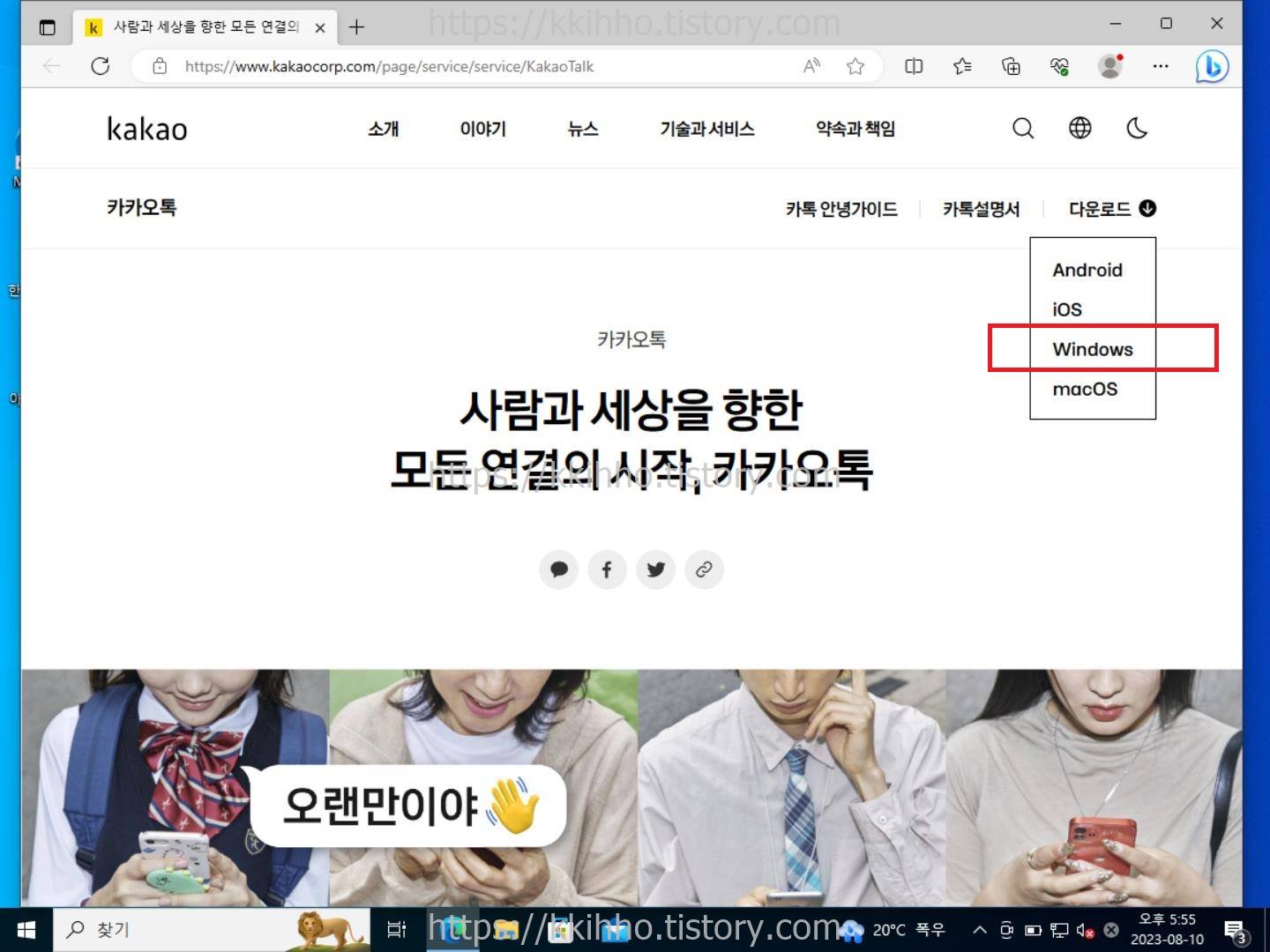Select Windows from download list
Viewport: 1270px width, 952px height.
(x=1093, y=349)
